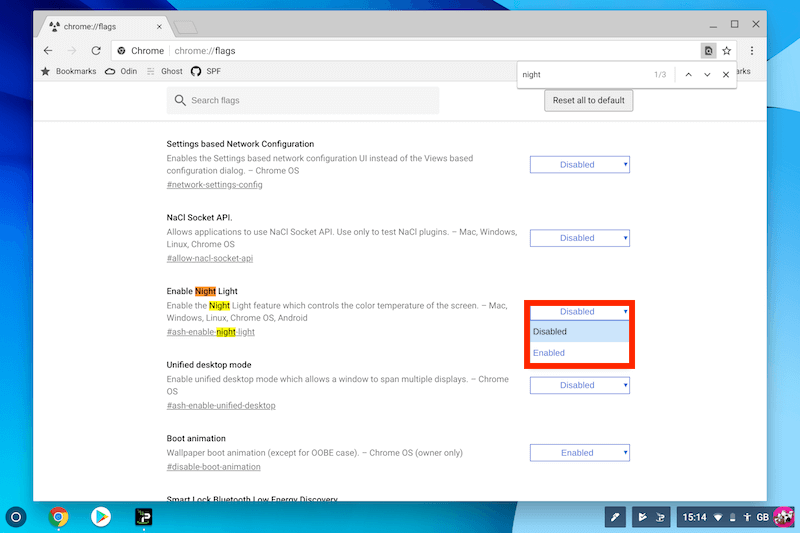The width and height of the screenshot is (800, 533).
Task: Click the find-in-page text field
Action: pos(582,74)
